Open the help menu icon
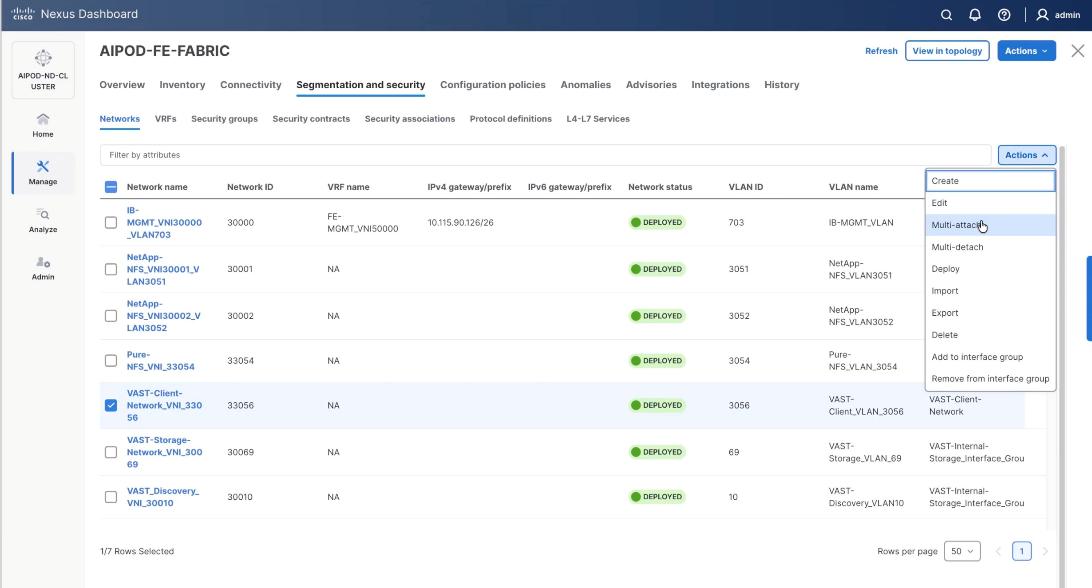1092x588 pixels. click(1000, 14)
